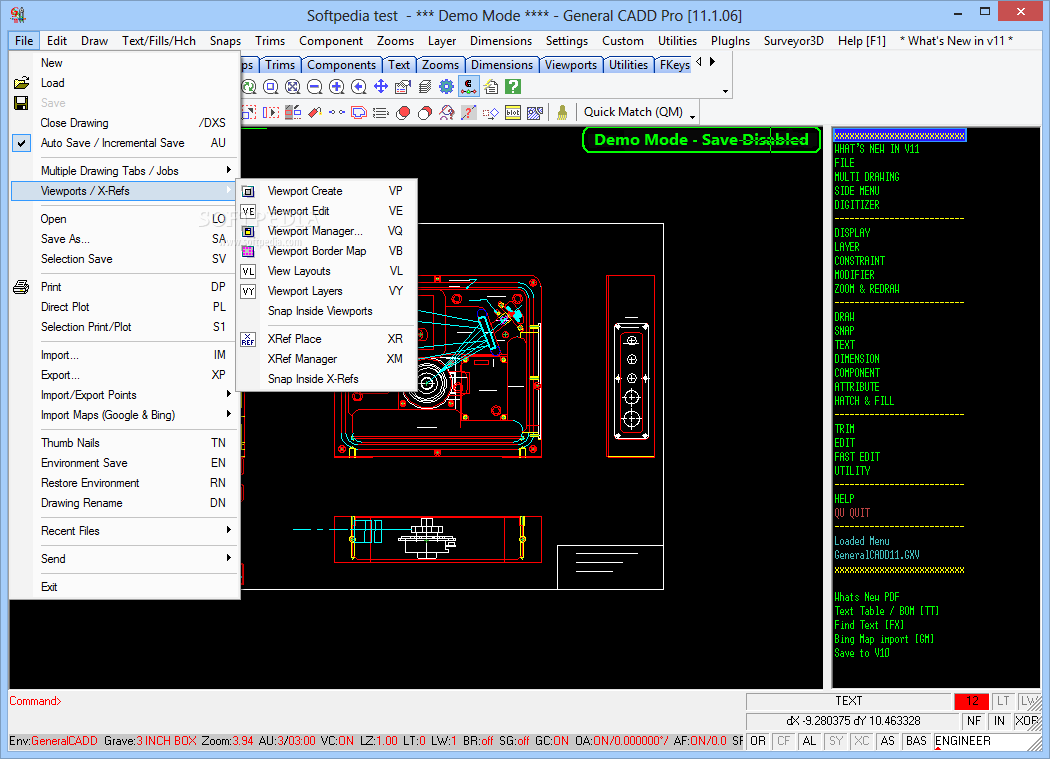Click the ENGINEER units field
Image resolution: width=1050 pixels, height=759 pixels.
[986, 741]
